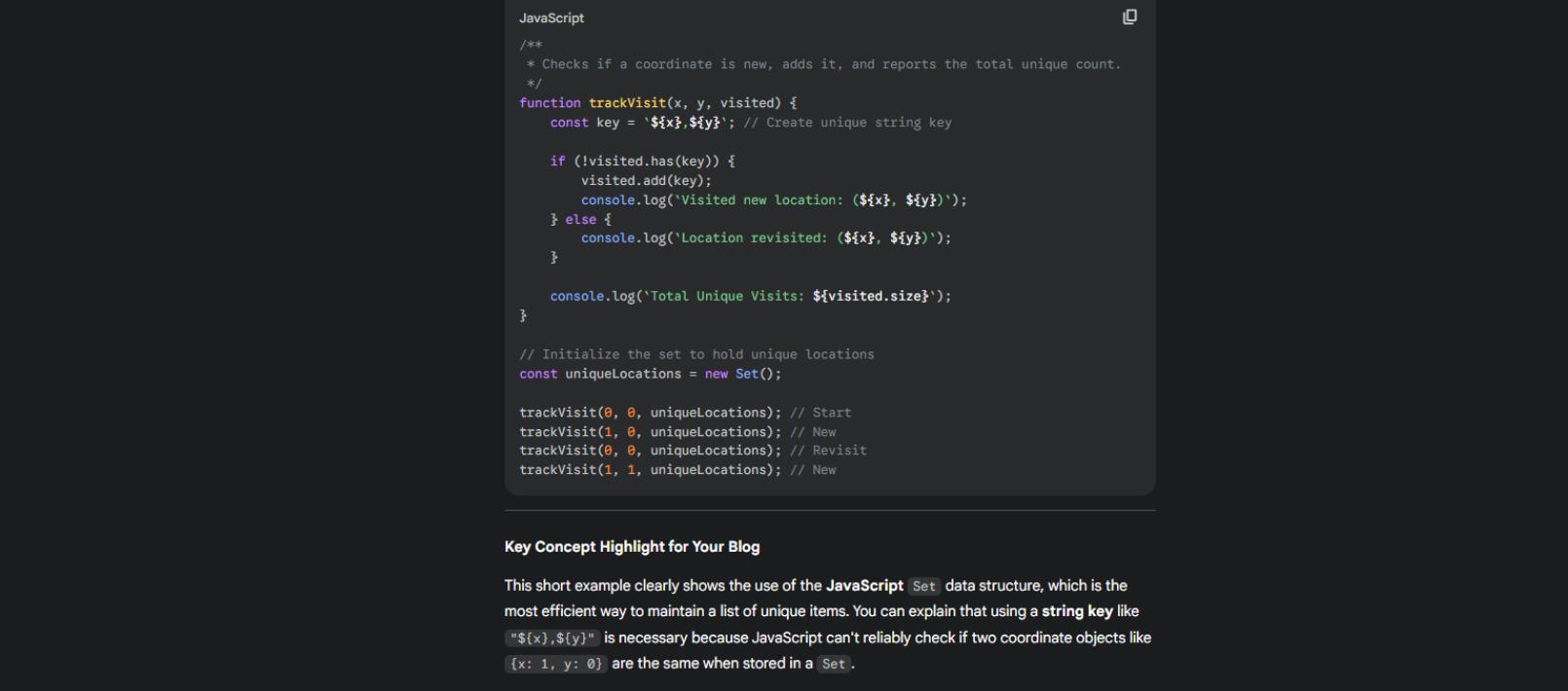Click the bold 'JavaScript' word in the paragraph
The height and width of the screenshot is (691, 1568).
(x=865, y=585)
